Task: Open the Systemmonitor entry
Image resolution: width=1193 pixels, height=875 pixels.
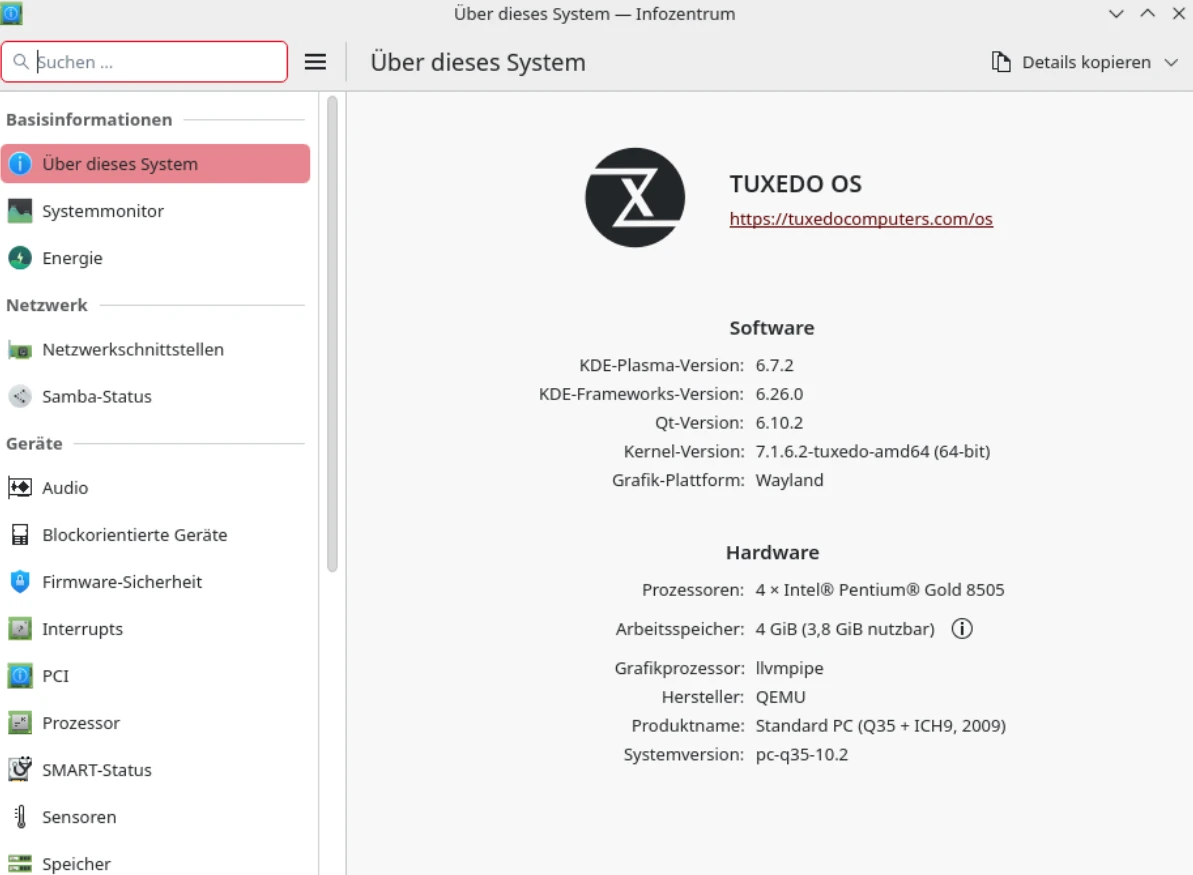Action: click(x=155, y=211)
